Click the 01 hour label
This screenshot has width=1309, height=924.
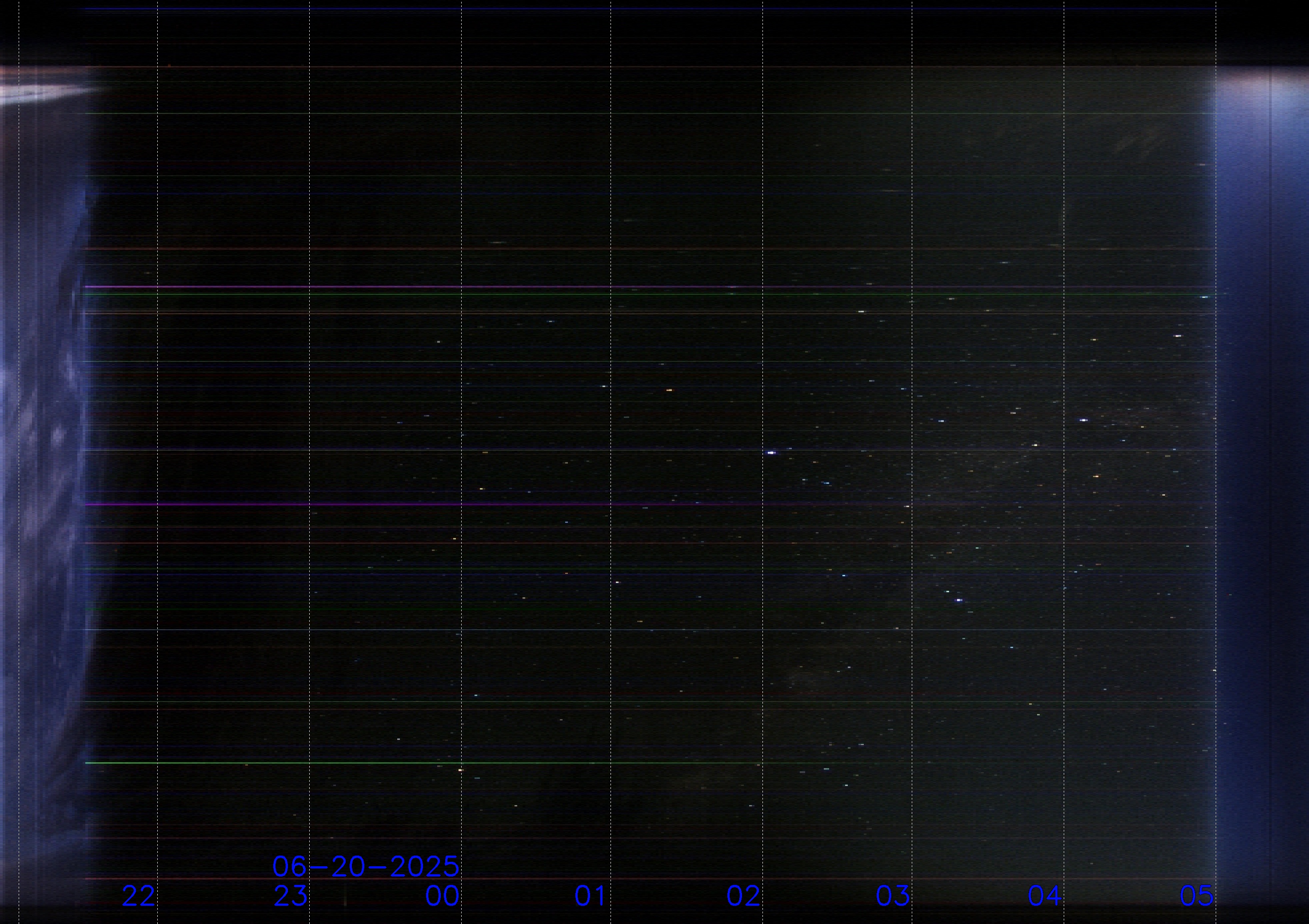pyautogui.click(x=591, y=896)
